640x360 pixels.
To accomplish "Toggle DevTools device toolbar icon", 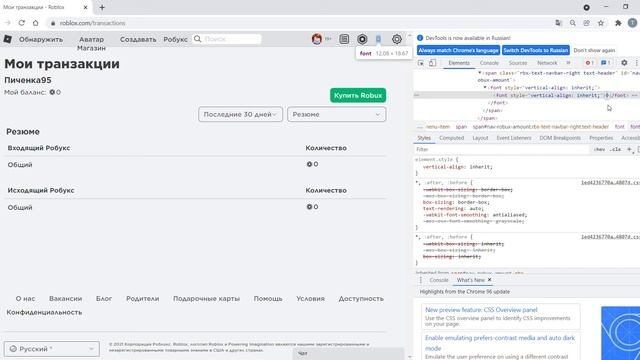I will click(432, 63).
